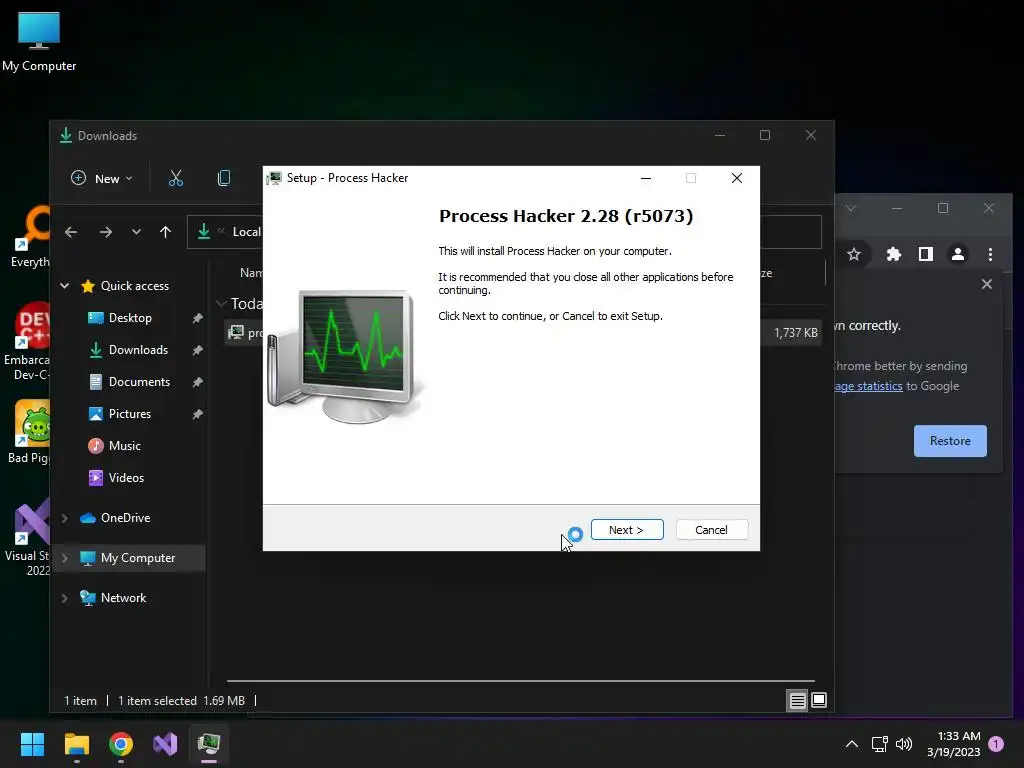The image size is (1024, 768).
Task: Go up one folder in Explorer
Action: (x=165, y=232)
